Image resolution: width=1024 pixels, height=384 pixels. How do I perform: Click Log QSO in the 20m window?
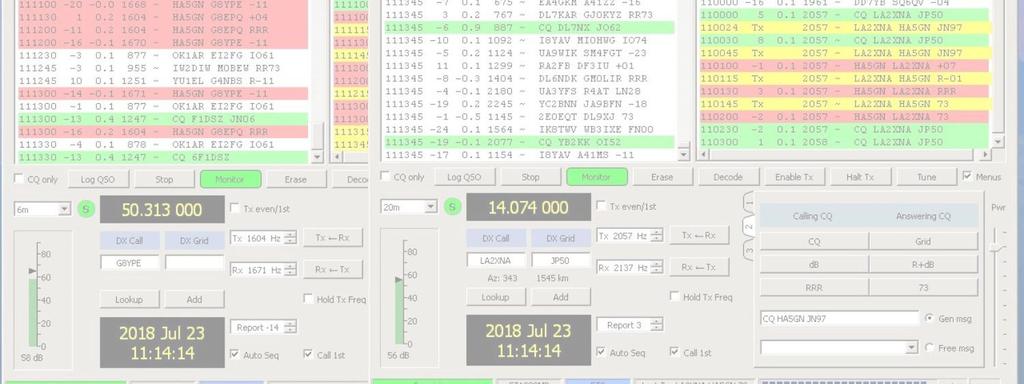pyautogui.click(x=464, y=177)
